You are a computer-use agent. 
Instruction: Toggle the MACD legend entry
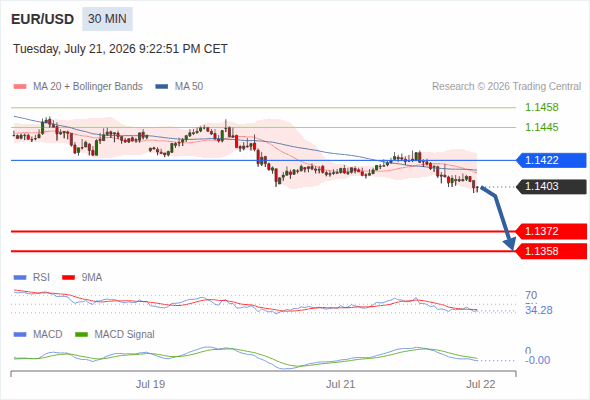tap(38, 334)
